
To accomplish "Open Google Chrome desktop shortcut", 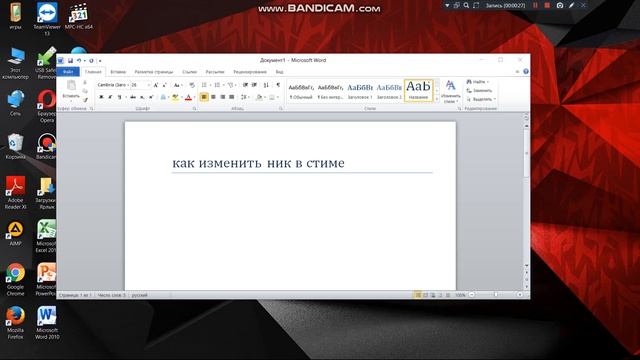I will coord(16,279).
